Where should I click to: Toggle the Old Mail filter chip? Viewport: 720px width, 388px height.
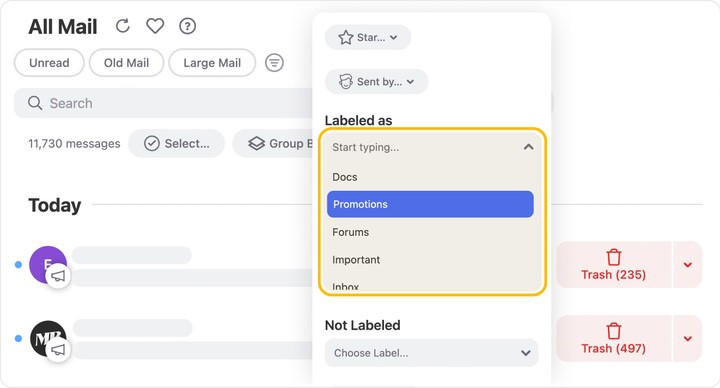[126, 63]
